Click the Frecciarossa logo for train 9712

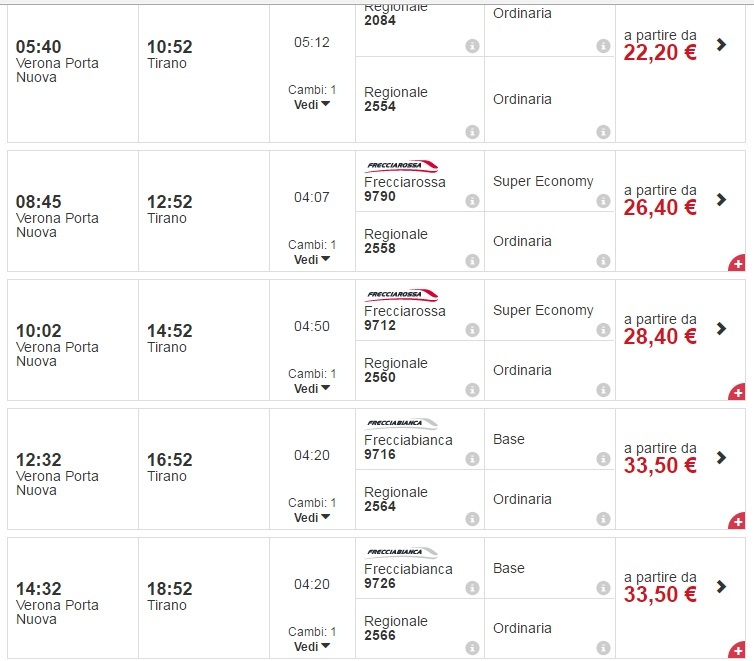point(402,295)
